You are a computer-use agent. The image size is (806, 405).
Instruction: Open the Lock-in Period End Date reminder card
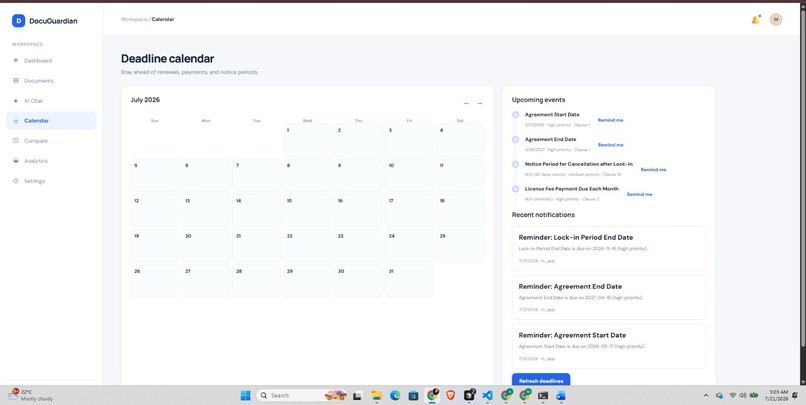[609, 249]
